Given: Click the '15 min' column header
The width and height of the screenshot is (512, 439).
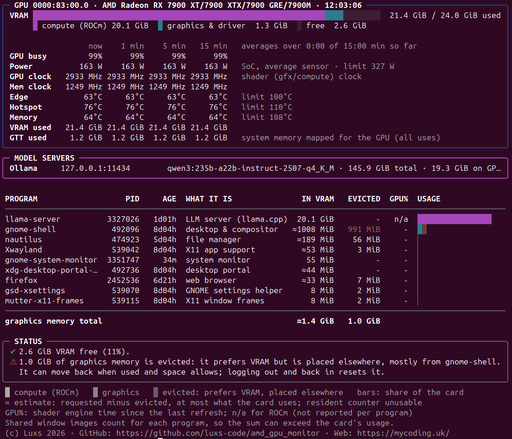Looking at the screenshot, I should click(213, 46).
